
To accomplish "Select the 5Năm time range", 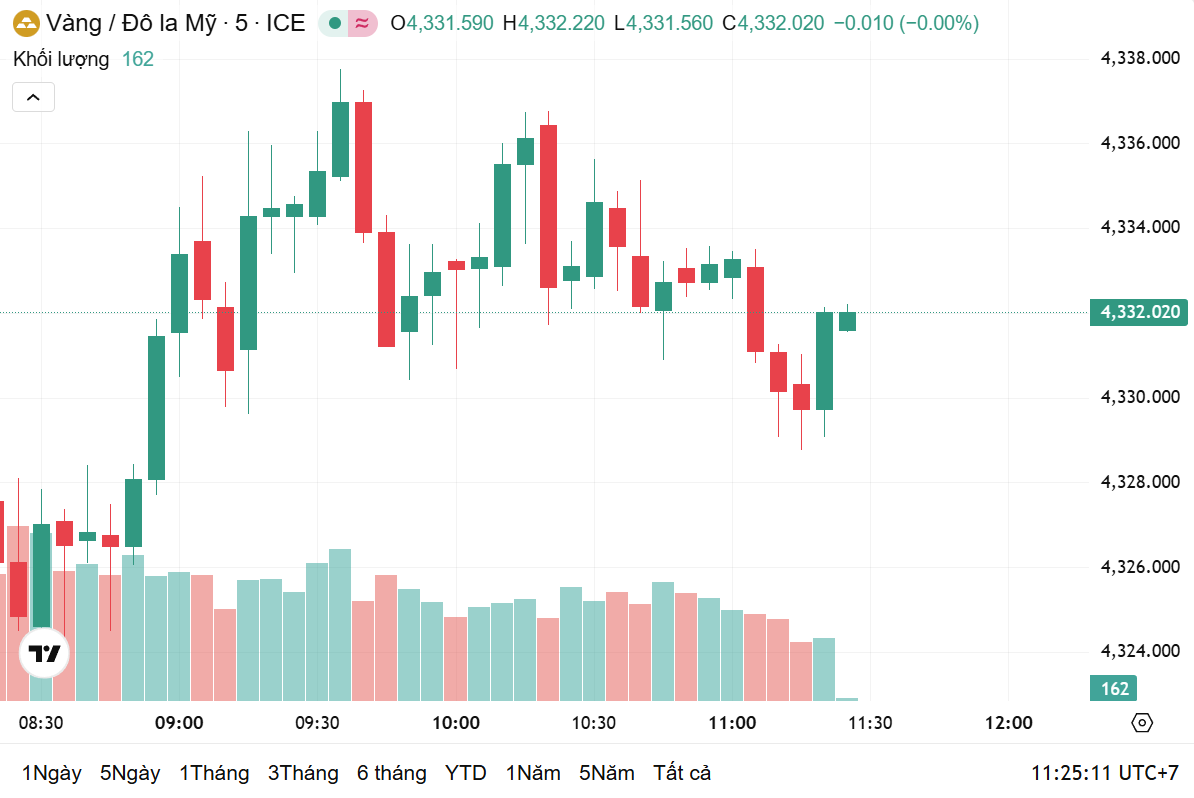I will (606, 773).
